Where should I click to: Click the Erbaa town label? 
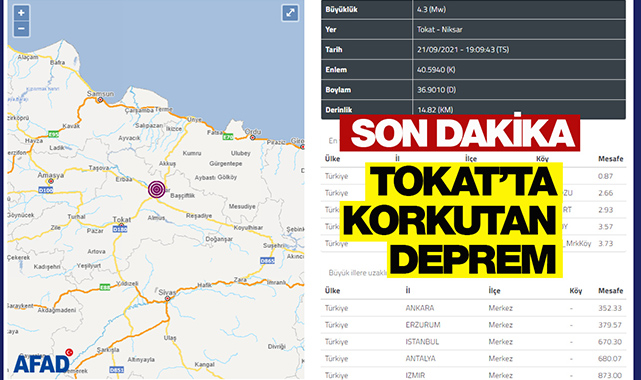point(123,179)
